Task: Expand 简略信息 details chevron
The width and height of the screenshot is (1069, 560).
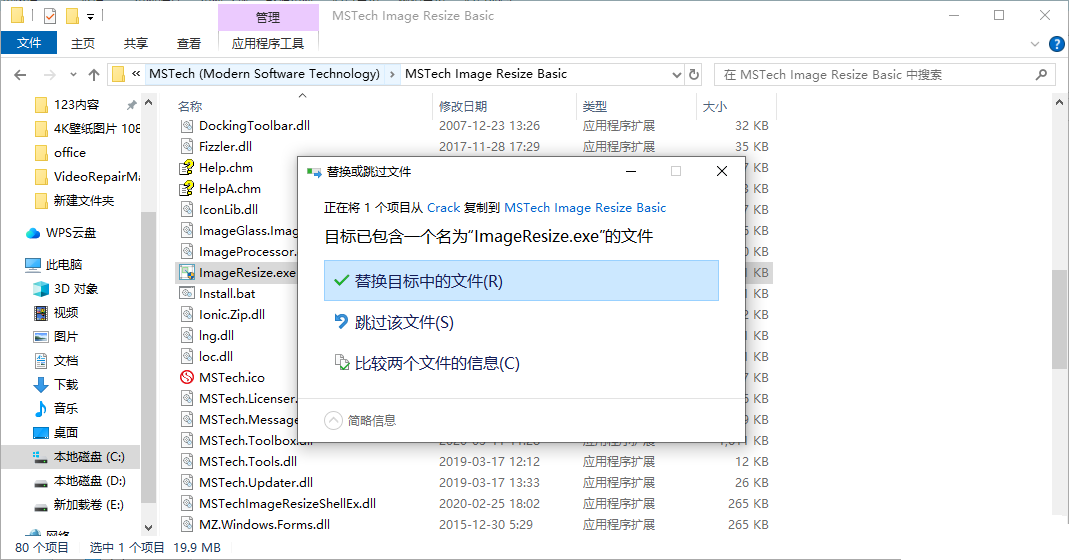Action: click(x=334, y=420)
